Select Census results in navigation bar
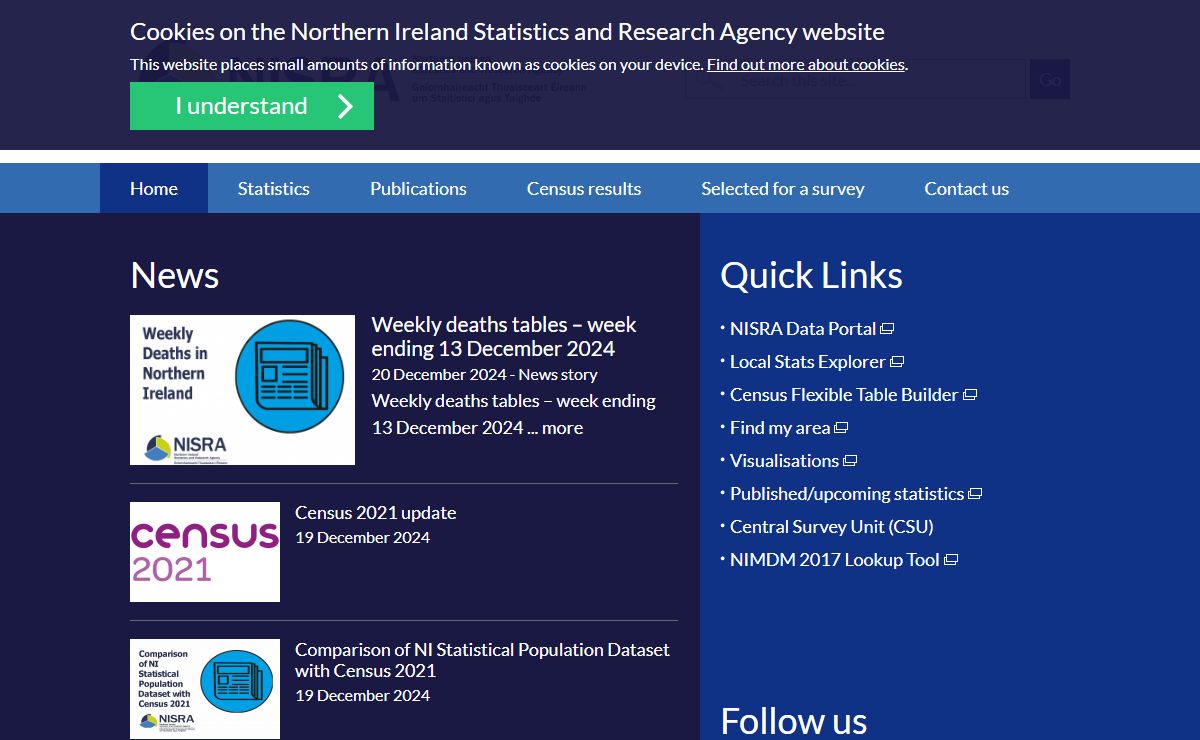 point(584,188)
